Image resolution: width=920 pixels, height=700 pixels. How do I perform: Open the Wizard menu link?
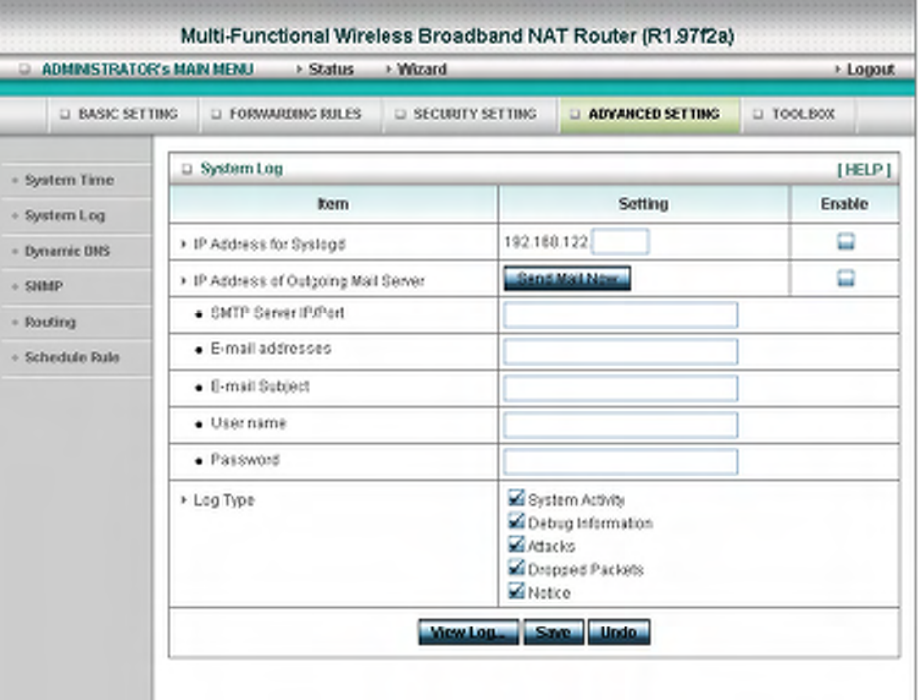(x=421, y=69)
